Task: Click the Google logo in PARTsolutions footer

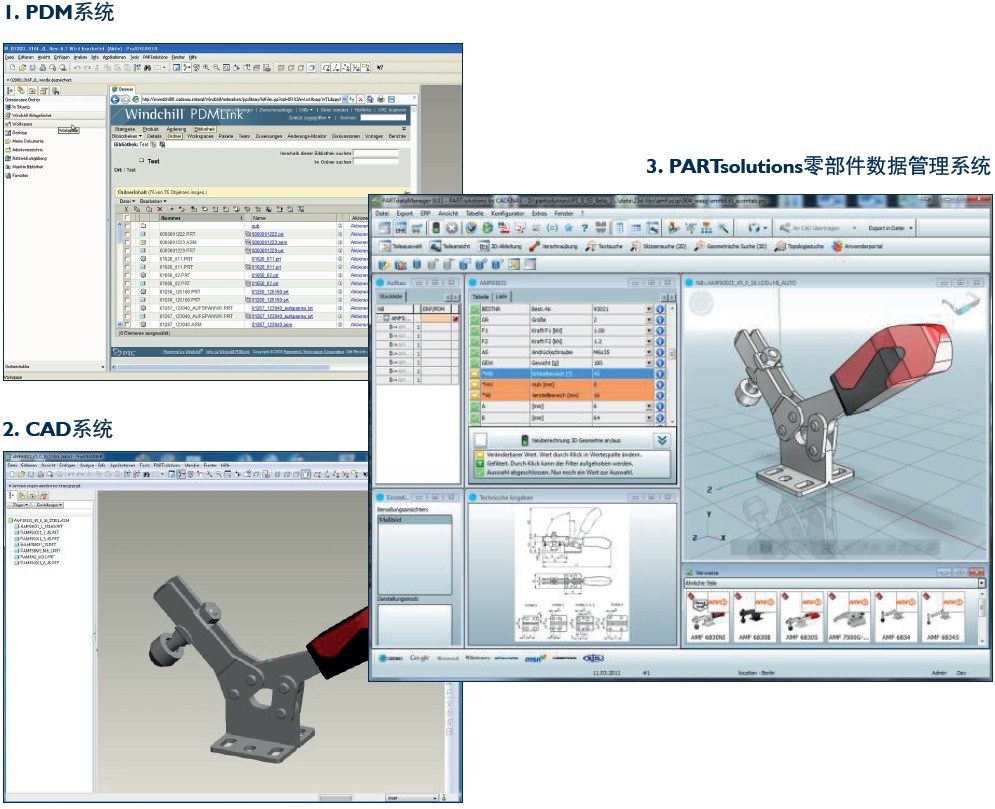Action: 419,657
